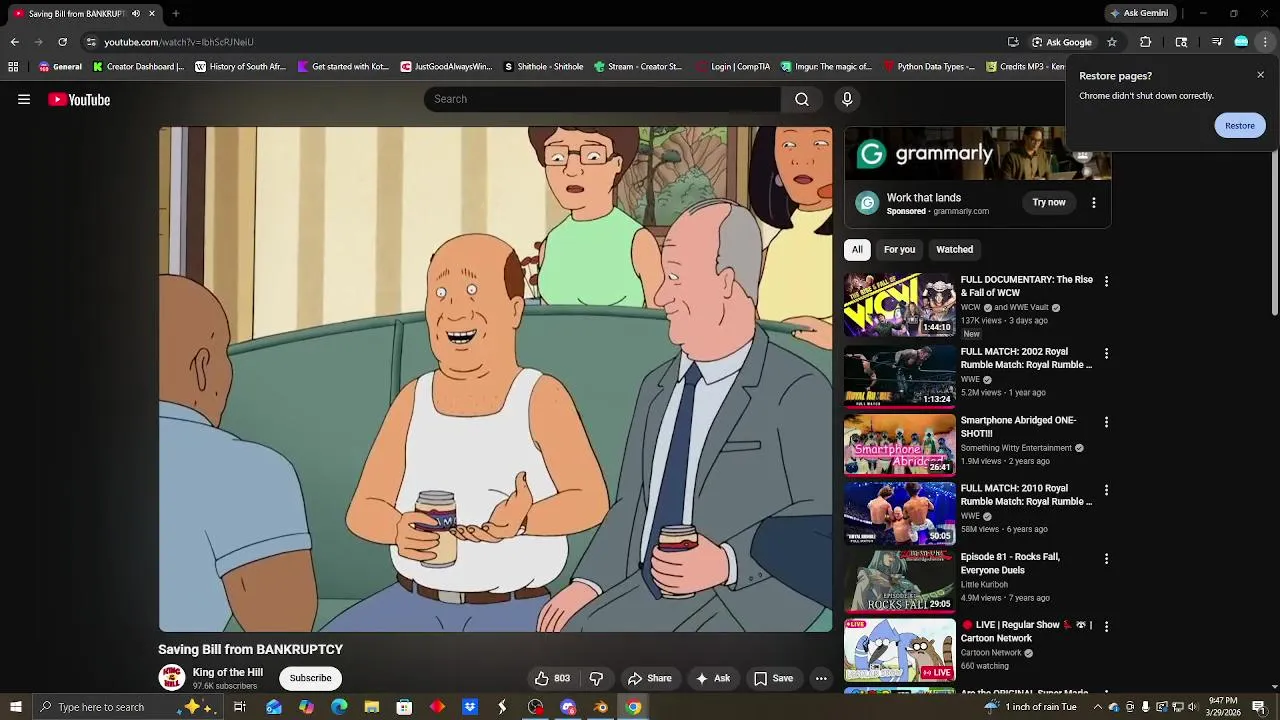Click the YouTube search input field
Image resolution: width=1280 pixels, height=720 pixels.
point(603,99)
